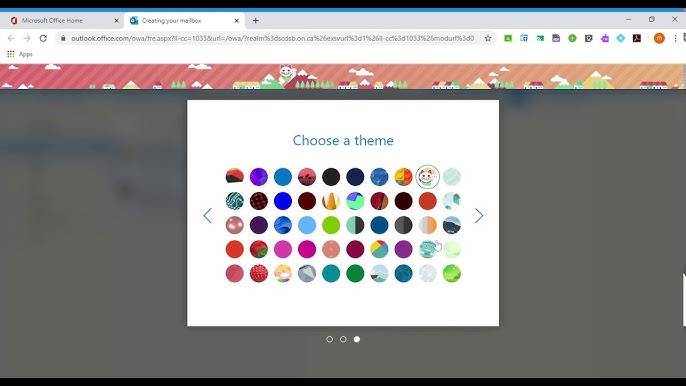Pick the salmon pink theme in fourth row

331,249
